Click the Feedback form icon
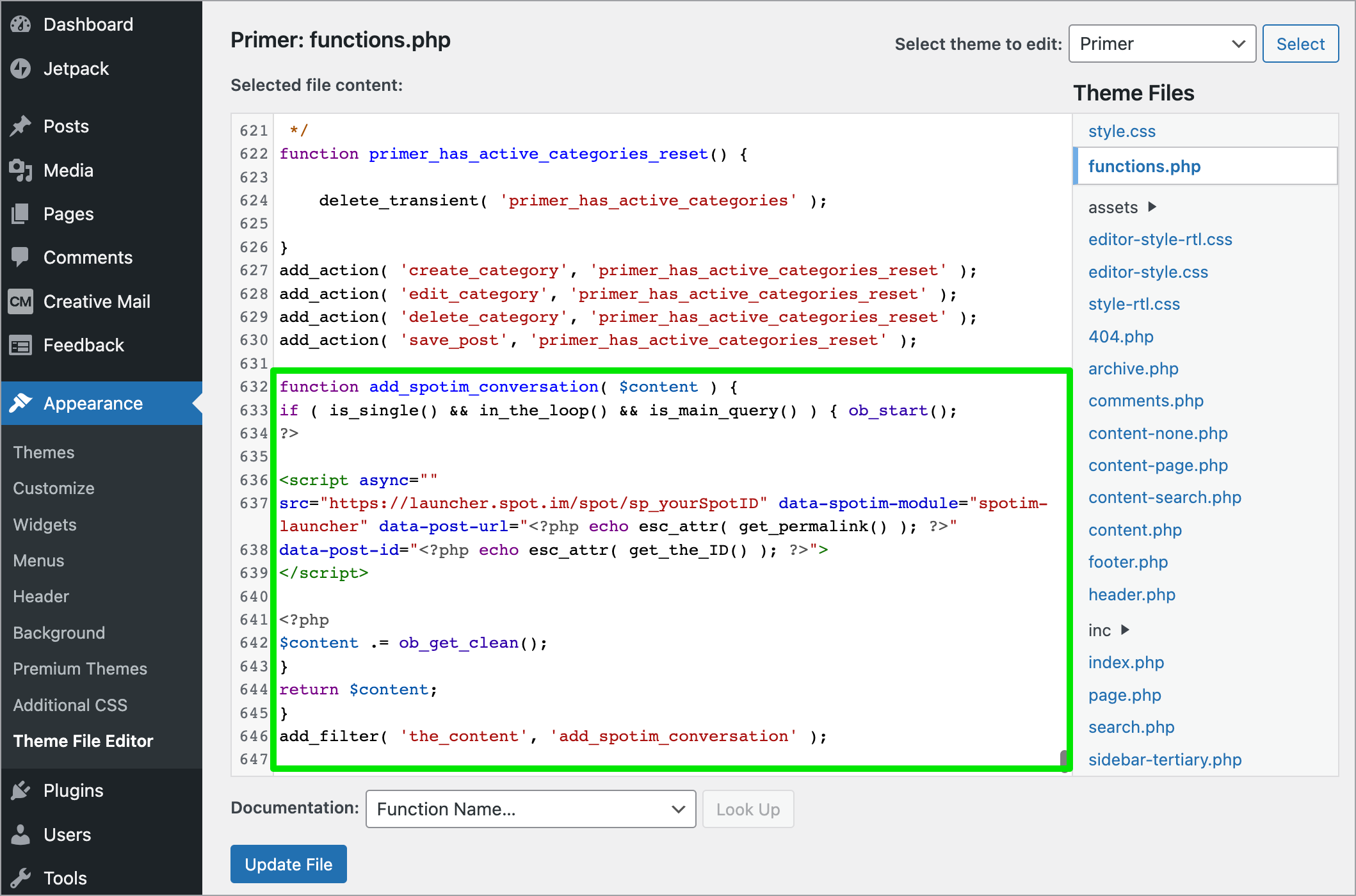 click(x=20, y=346)
